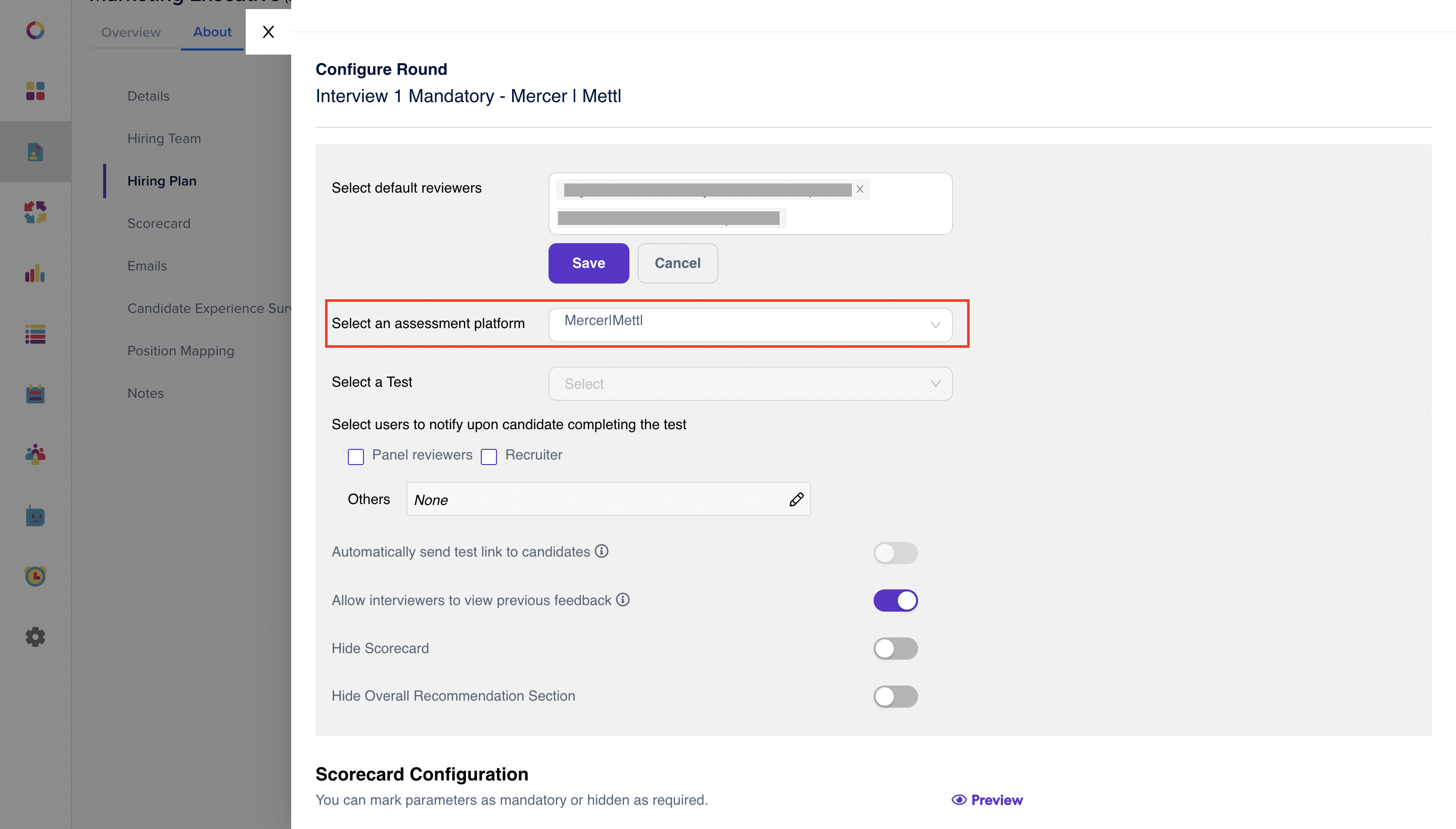Switch to the Overview tab
Screen dimensions: 1456x829
130,32
